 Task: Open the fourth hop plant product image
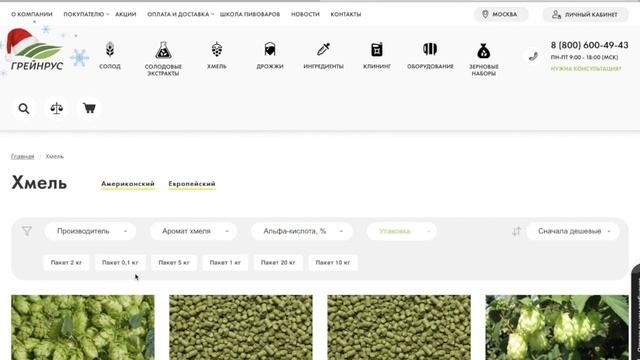click(557, 327)
